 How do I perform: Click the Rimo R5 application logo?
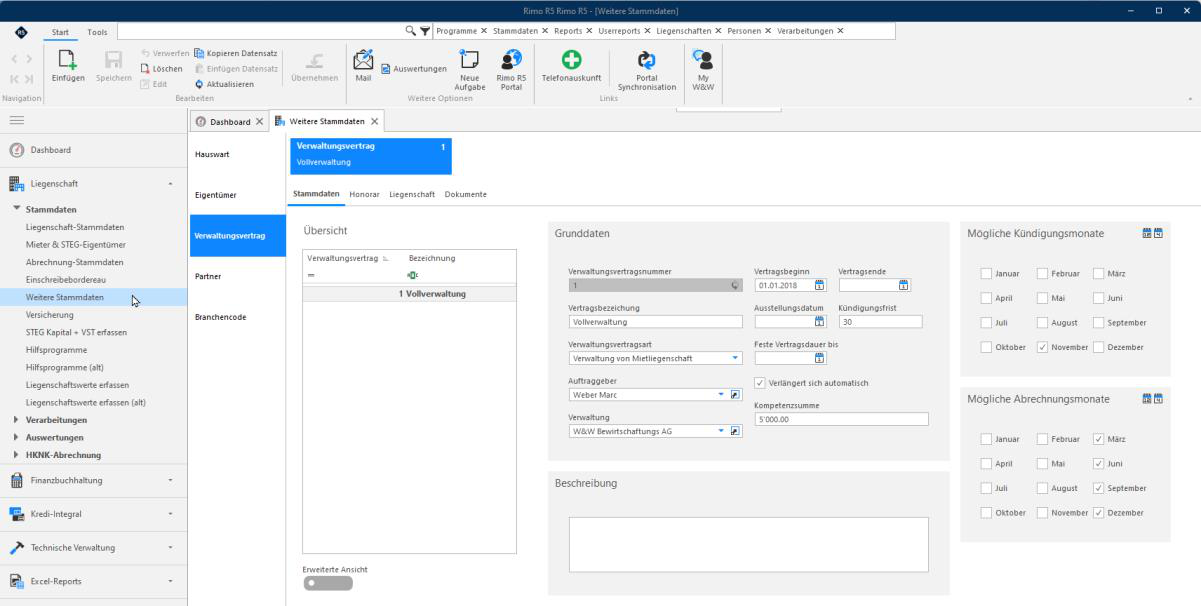tap(20, 31)
